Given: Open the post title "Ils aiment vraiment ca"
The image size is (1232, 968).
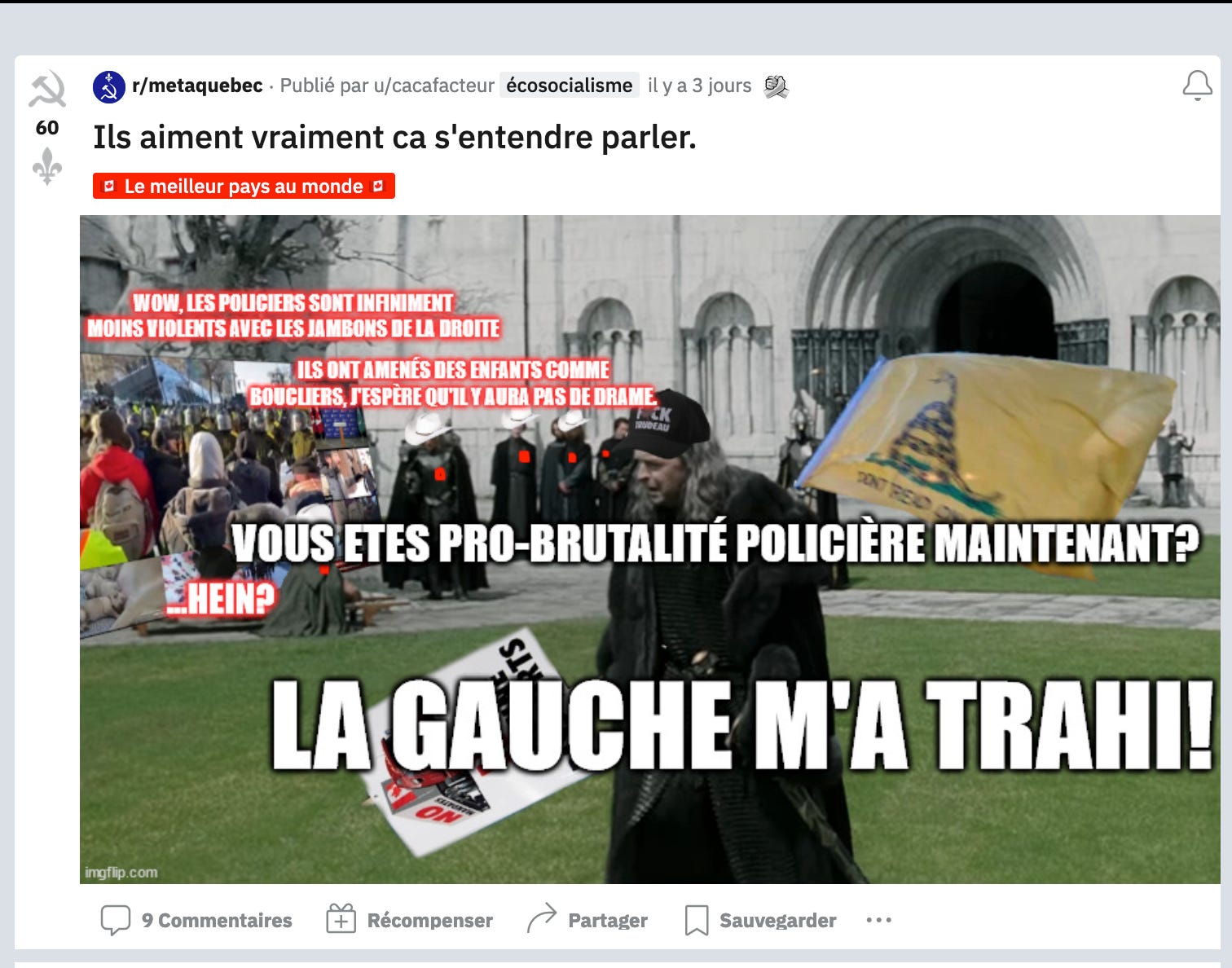Looking at the screenshot, I should (394, 137).
